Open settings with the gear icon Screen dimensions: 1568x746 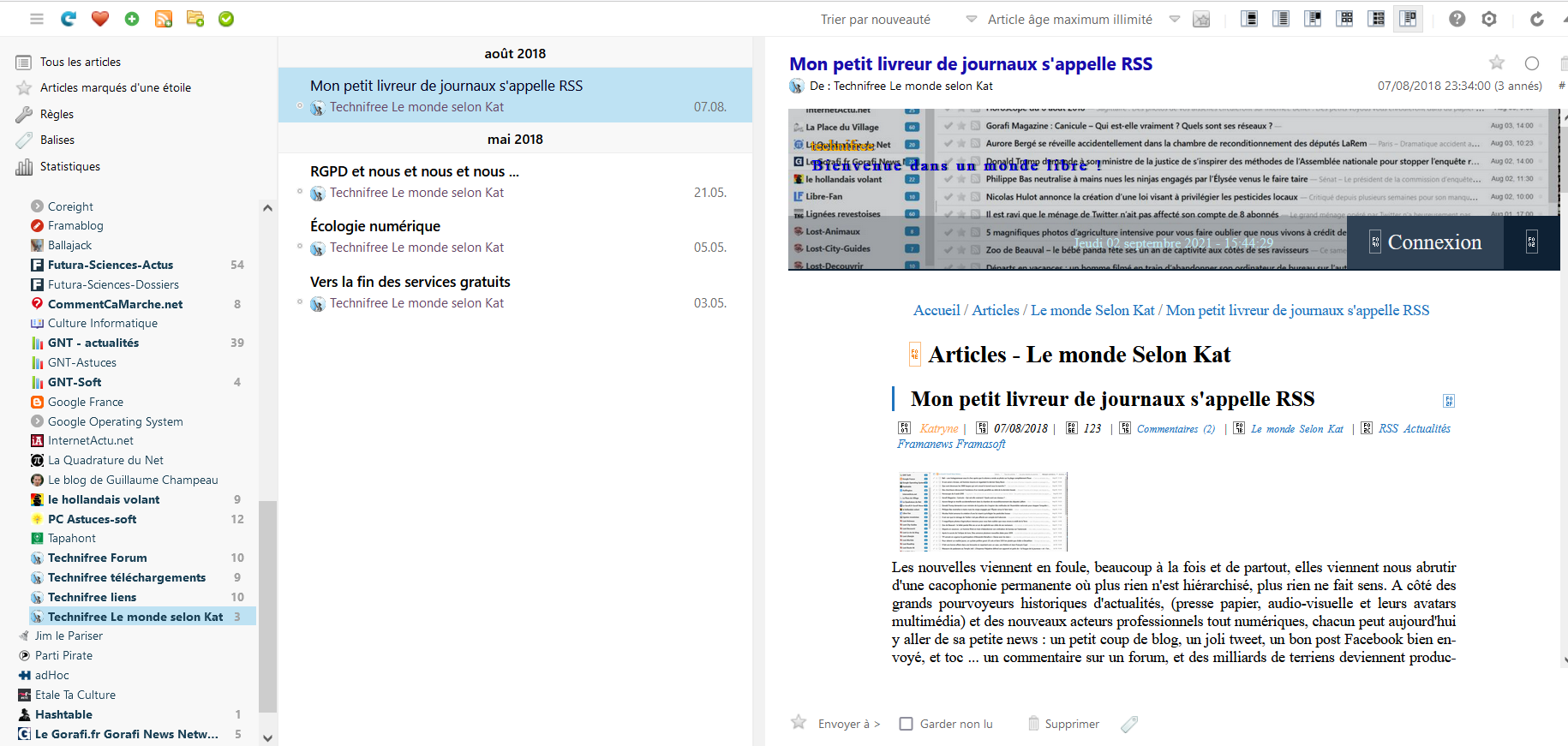pyautogui.click(x=1489, y=19)
